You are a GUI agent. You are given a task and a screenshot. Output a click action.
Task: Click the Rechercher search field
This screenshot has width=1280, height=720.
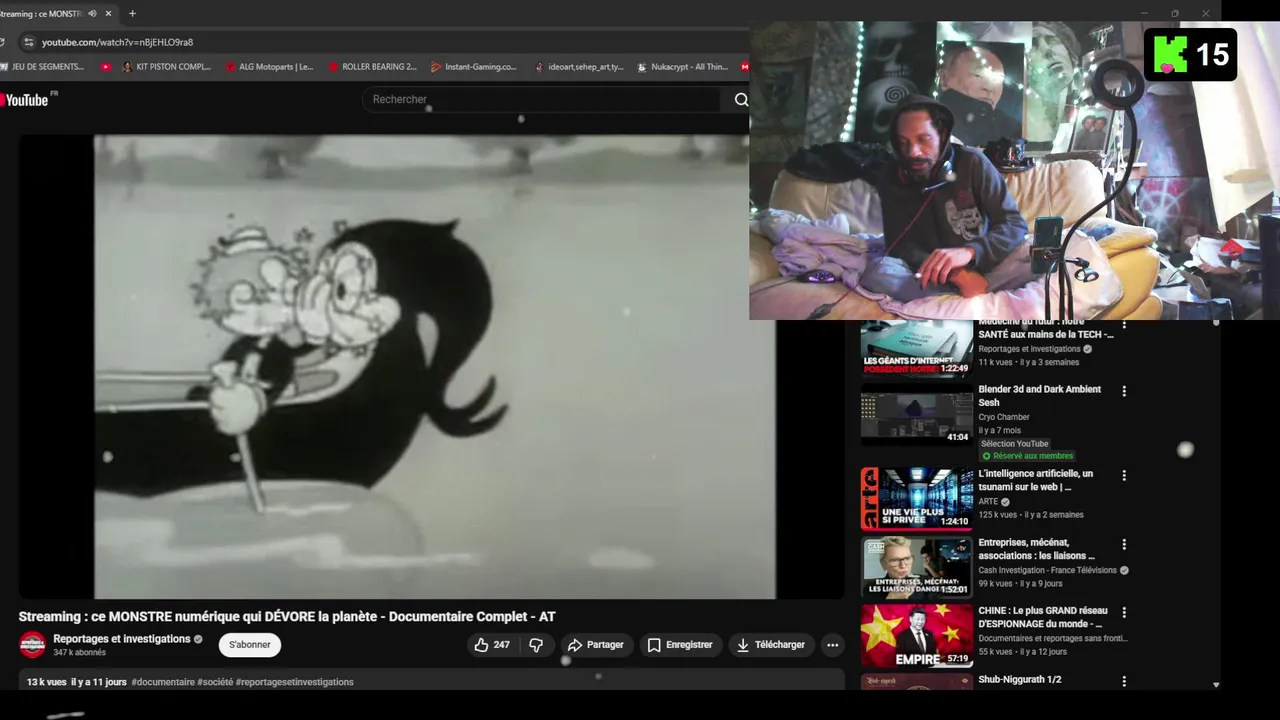(x=542, y=99)
